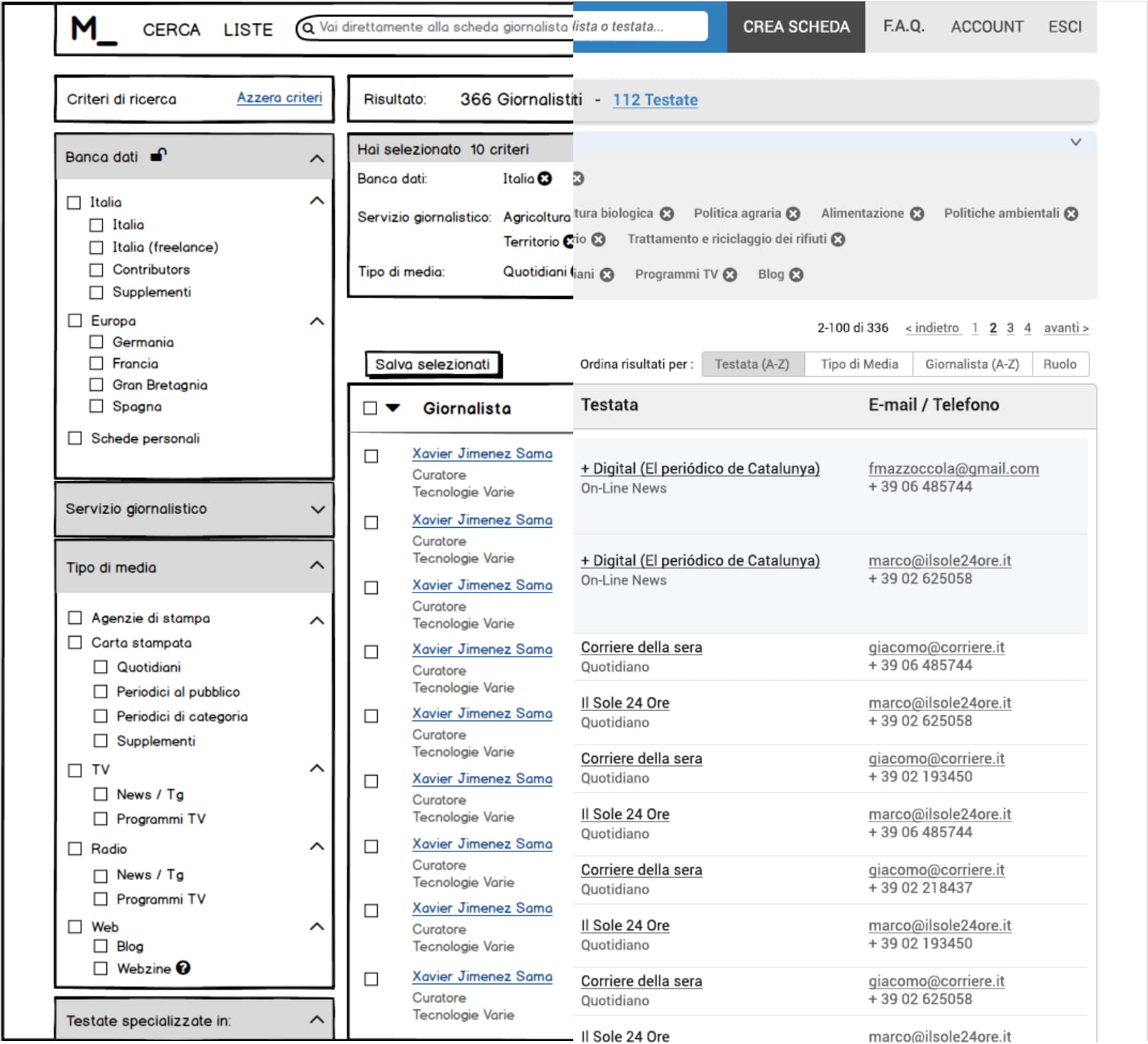Open select-all dropdown arrow by Giornalista
This screenshot has width=1148, height=1044.
tap(393, 408)
